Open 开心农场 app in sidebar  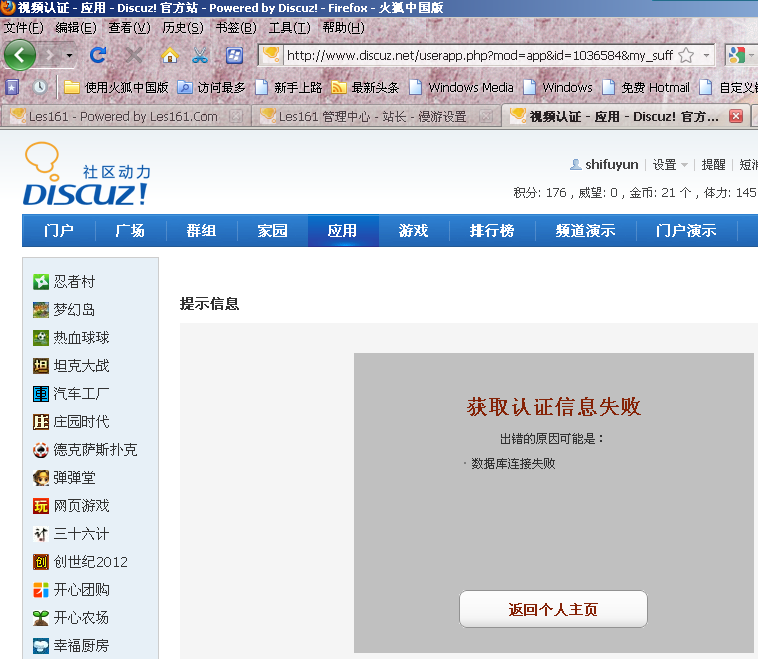pyautogui.click(x=80, y=618)
